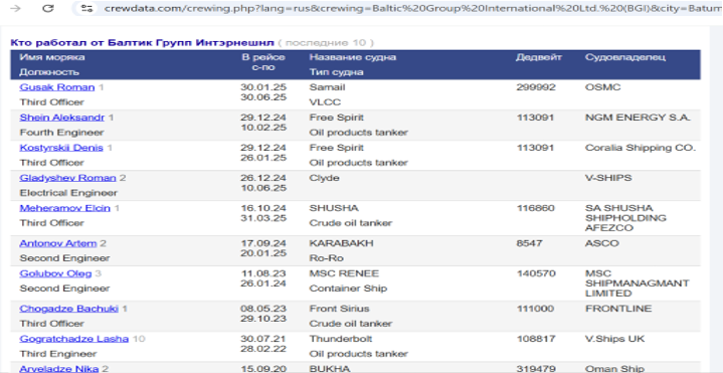
Task: Open Golubov Oleg profile link
Action: coord(55,273)
